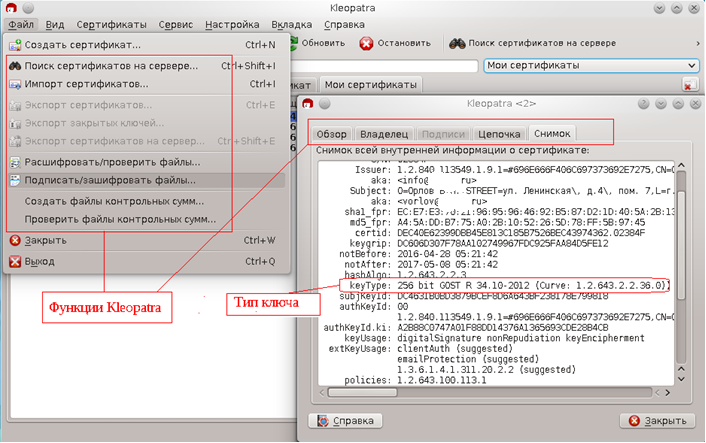
Task: Click the notAfter 2017-05-08 05:21:42 line
Action: coord(421,264)
